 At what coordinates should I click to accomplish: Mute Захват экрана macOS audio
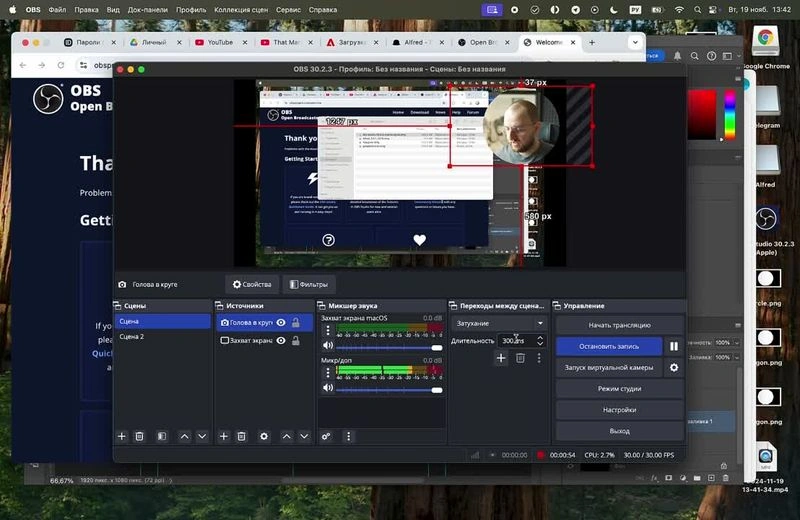(328, 345)
